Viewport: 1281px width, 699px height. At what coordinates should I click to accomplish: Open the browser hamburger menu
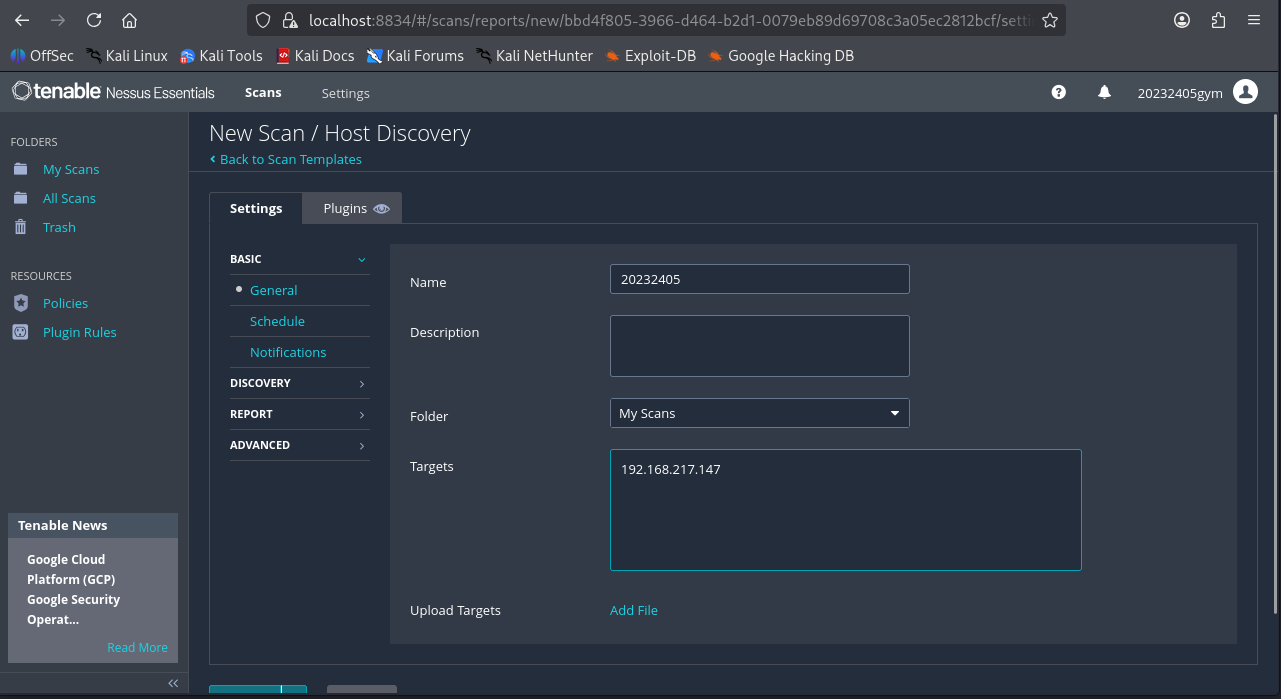pos(1254,20)
